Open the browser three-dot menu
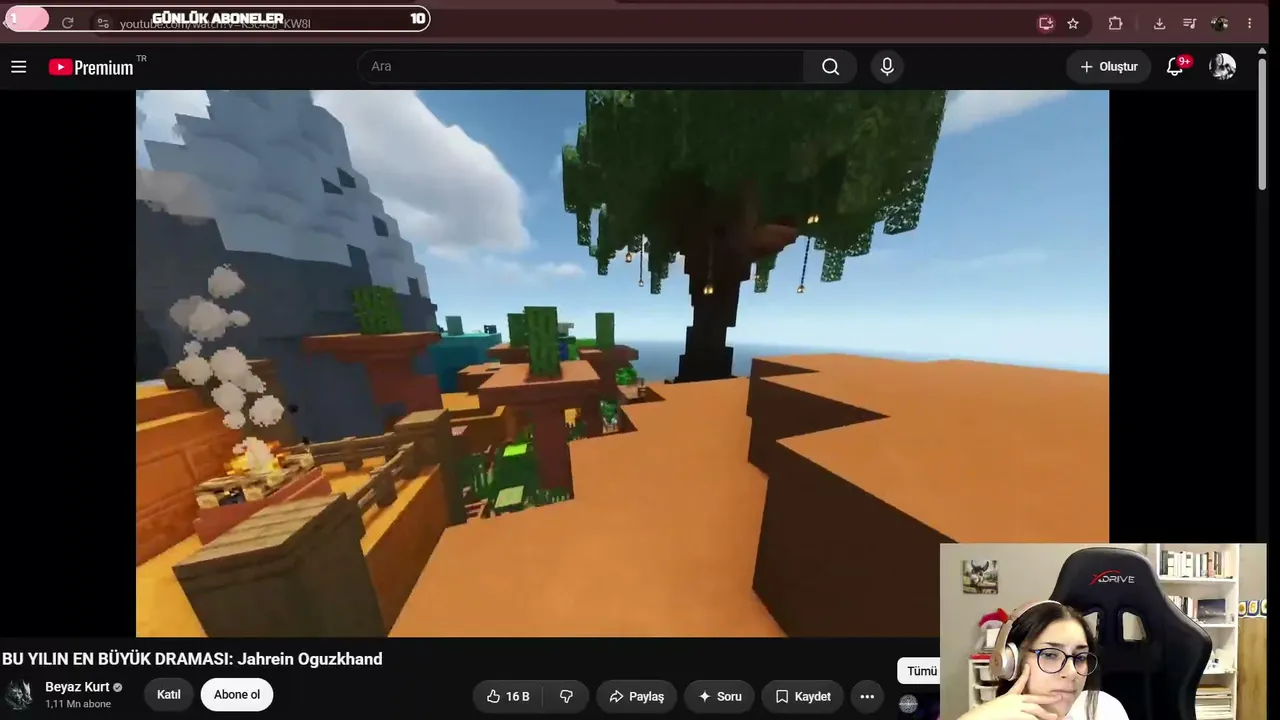 [1249, 23]
